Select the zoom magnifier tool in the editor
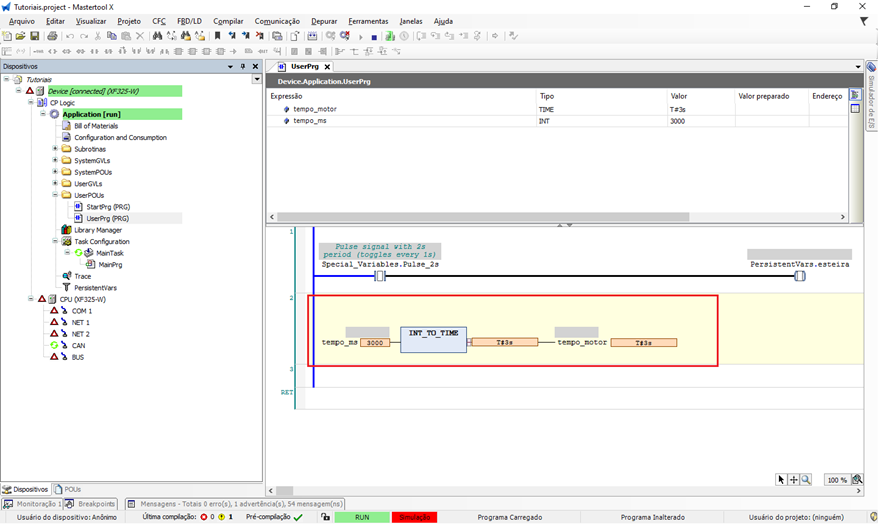The width and height of the screenshot is (885, 527). [x=806, y=480]
